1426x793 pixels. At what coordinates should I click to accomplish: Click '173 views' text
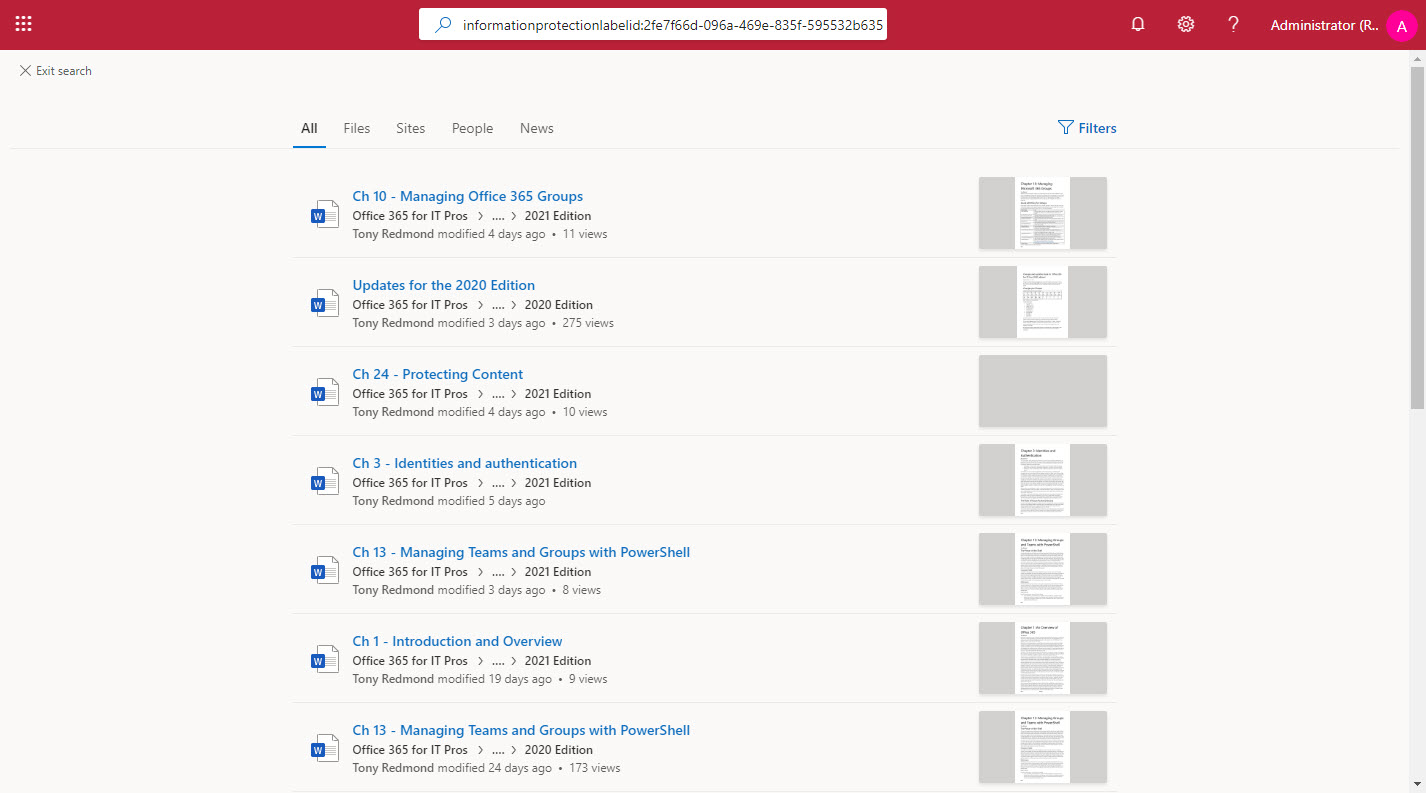[595, 768]
